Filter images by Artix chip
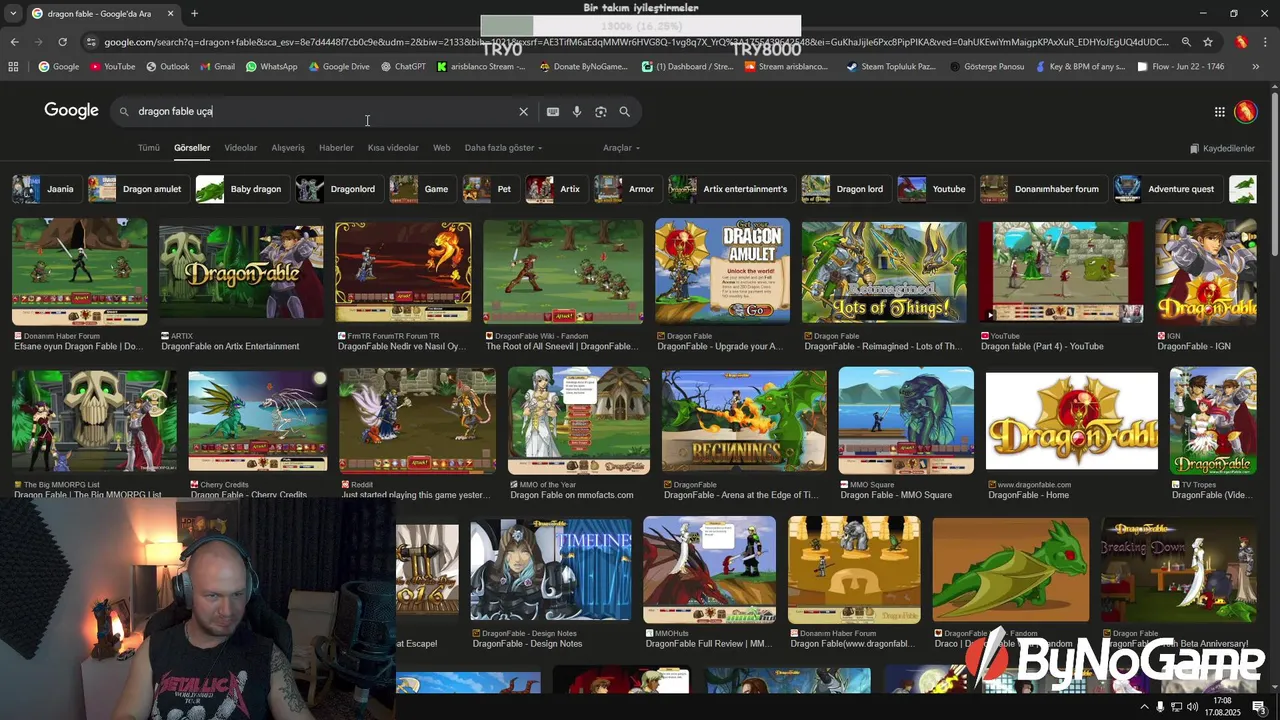This screenshot has height=720, width=1280. click(x=555, y=189)
